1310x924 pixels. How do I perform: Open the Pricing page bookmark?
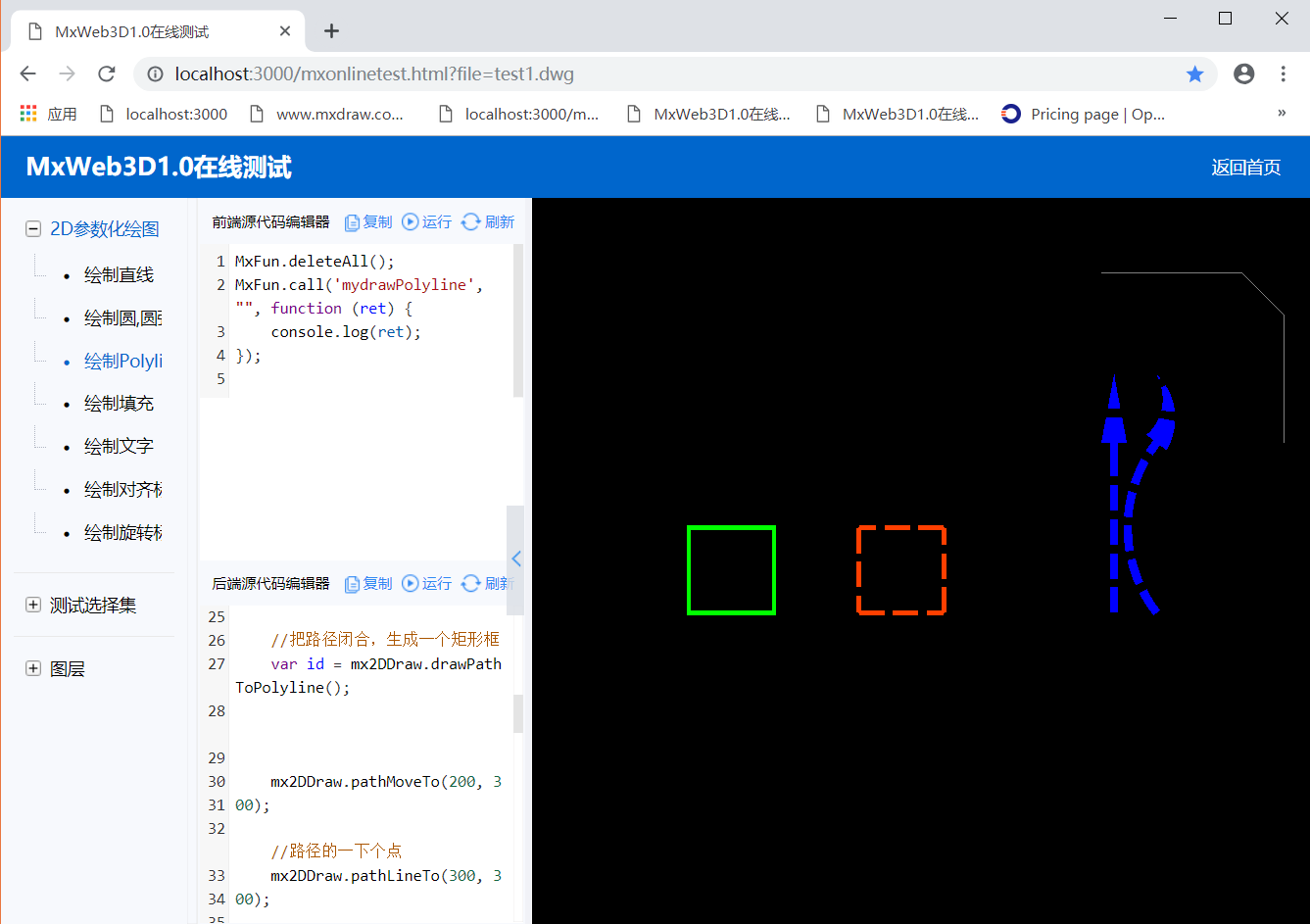(x=1084, y=115)
